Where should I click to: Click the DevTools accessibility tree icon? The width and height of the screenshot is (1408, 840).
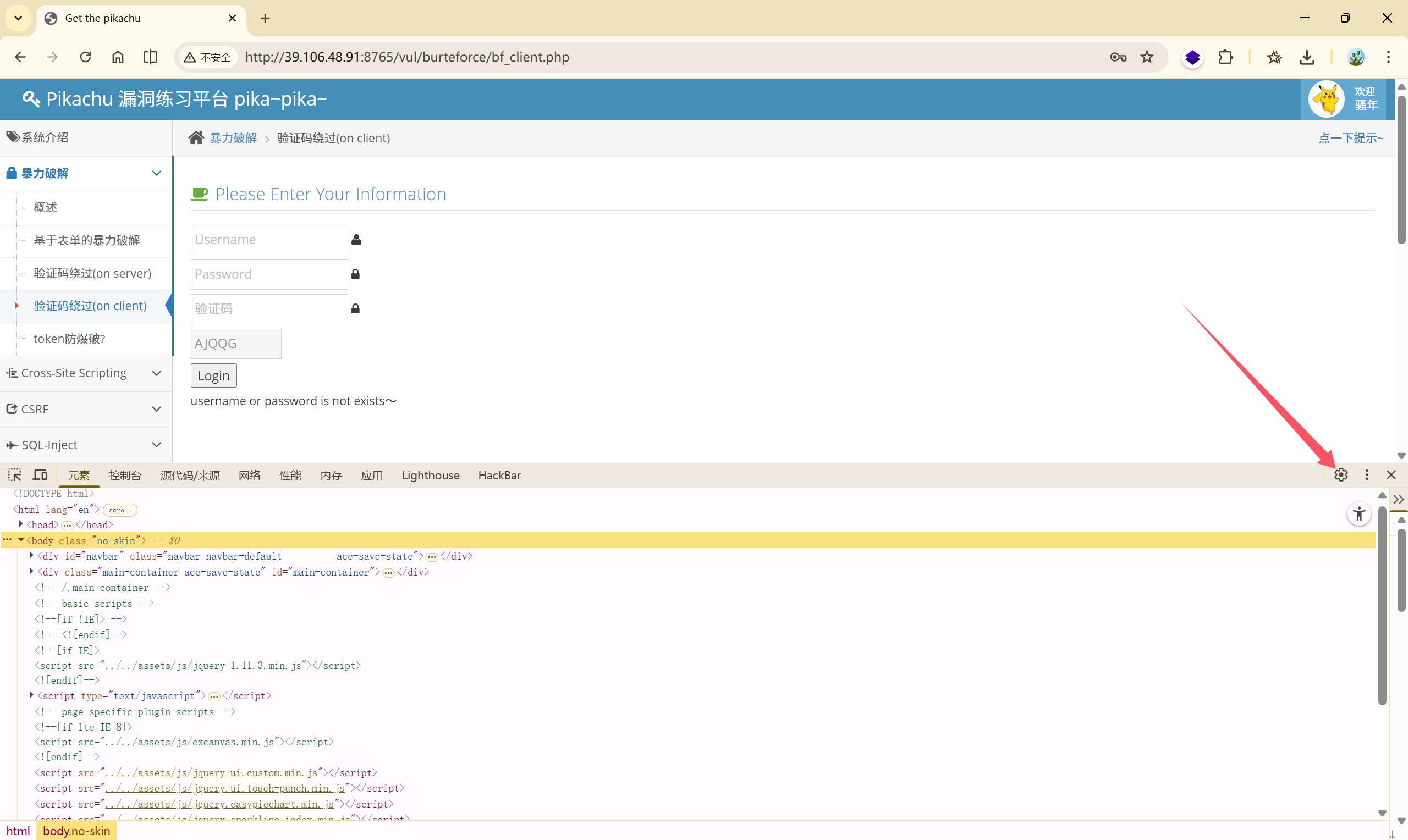[x=1358, y=514]
